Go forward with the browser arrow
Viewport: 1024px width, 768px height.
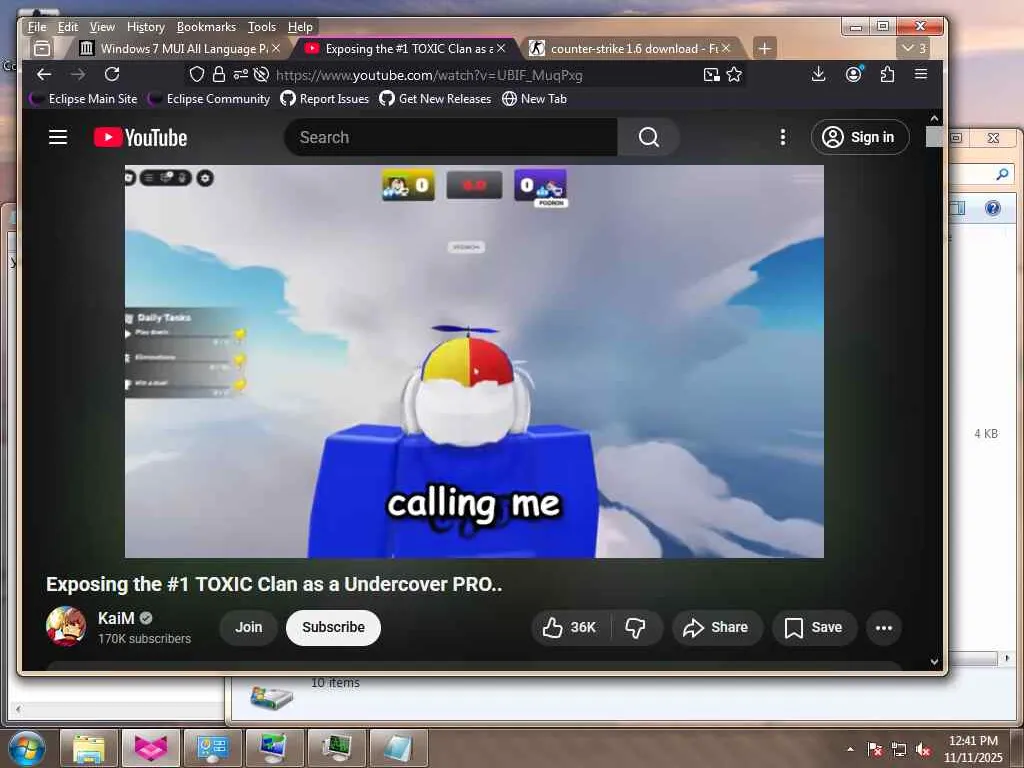(78, 74)
